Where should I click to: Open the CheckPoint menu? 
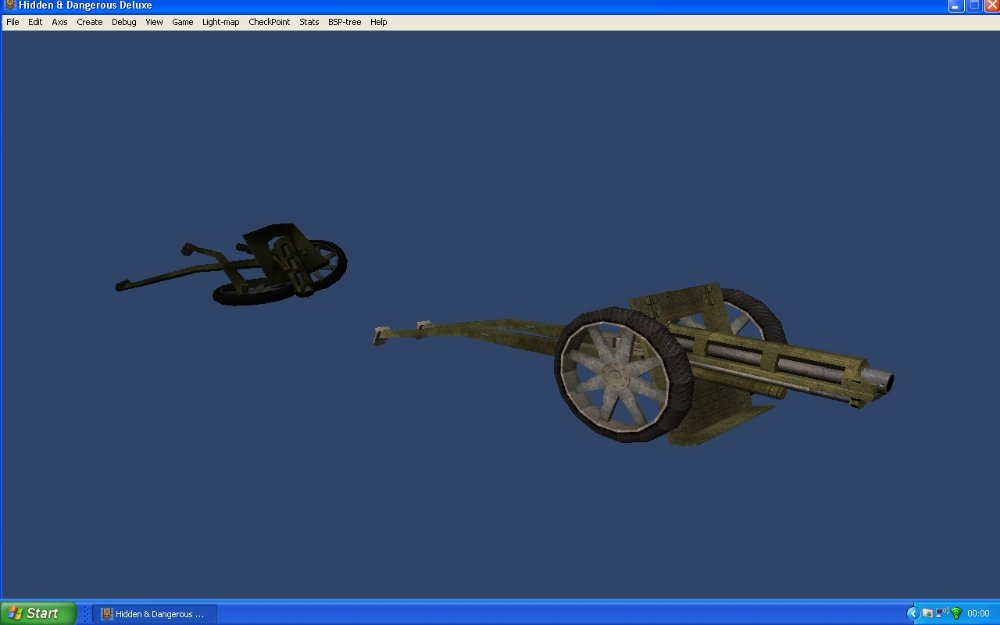point(269,22)
